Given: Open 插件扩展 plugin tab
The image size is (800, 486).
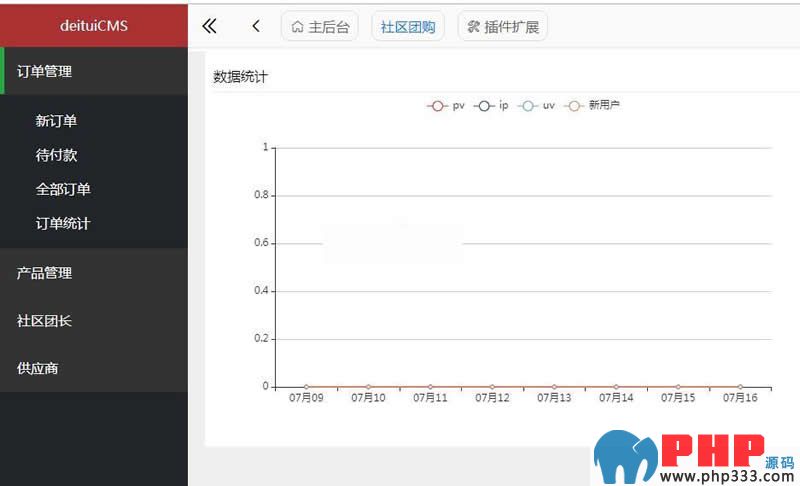Looking at the screenshot, I should [503, 26].
